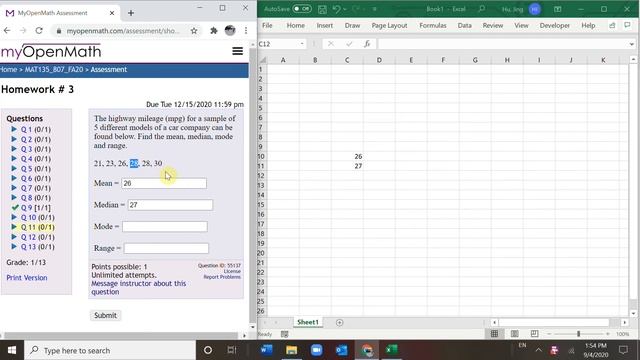
Task: Click the Share icon in Excel ribbon
Action: coord(612,25)
